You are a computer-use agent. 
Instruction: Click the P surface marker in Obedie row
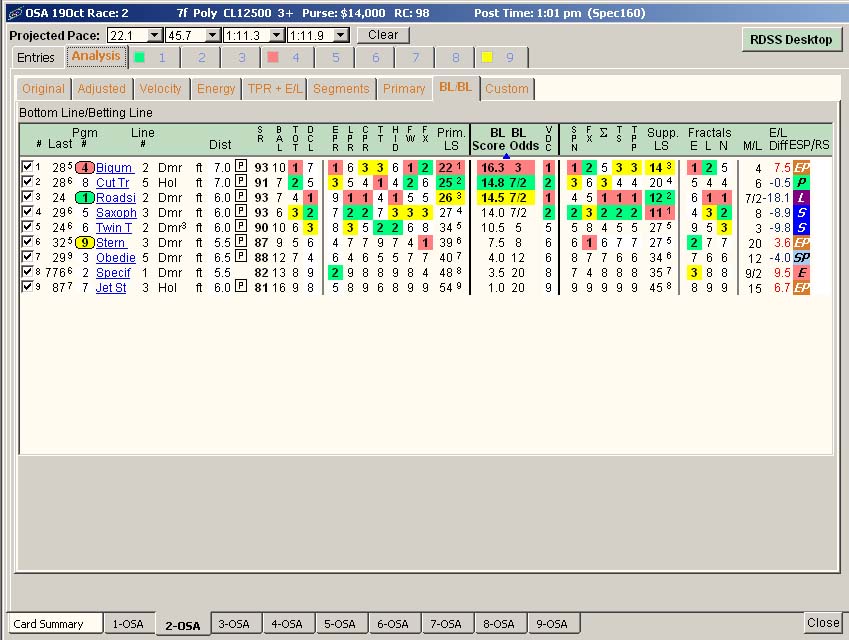241,257
